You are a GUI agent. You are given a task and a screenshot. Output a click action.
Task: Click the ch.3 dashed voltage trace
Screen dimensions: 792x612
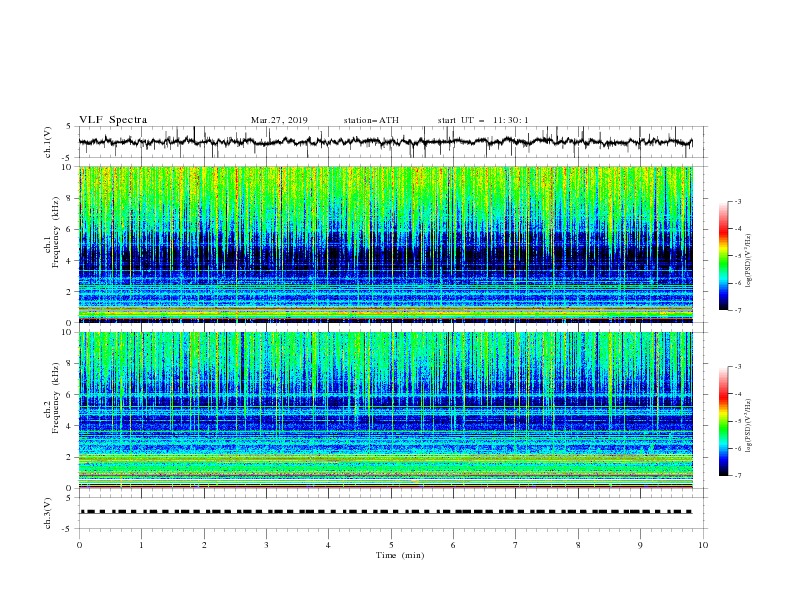point(386,512)
